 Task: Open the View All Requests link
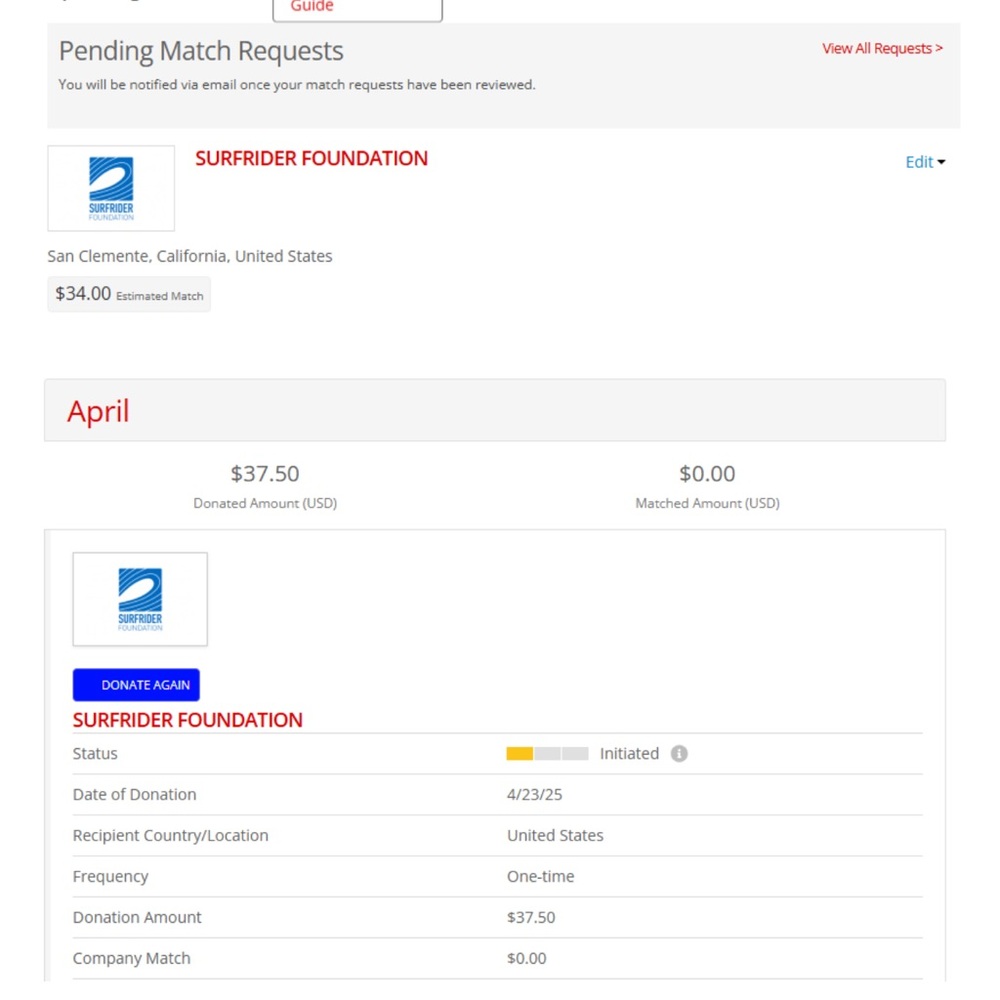pos(882,48)
